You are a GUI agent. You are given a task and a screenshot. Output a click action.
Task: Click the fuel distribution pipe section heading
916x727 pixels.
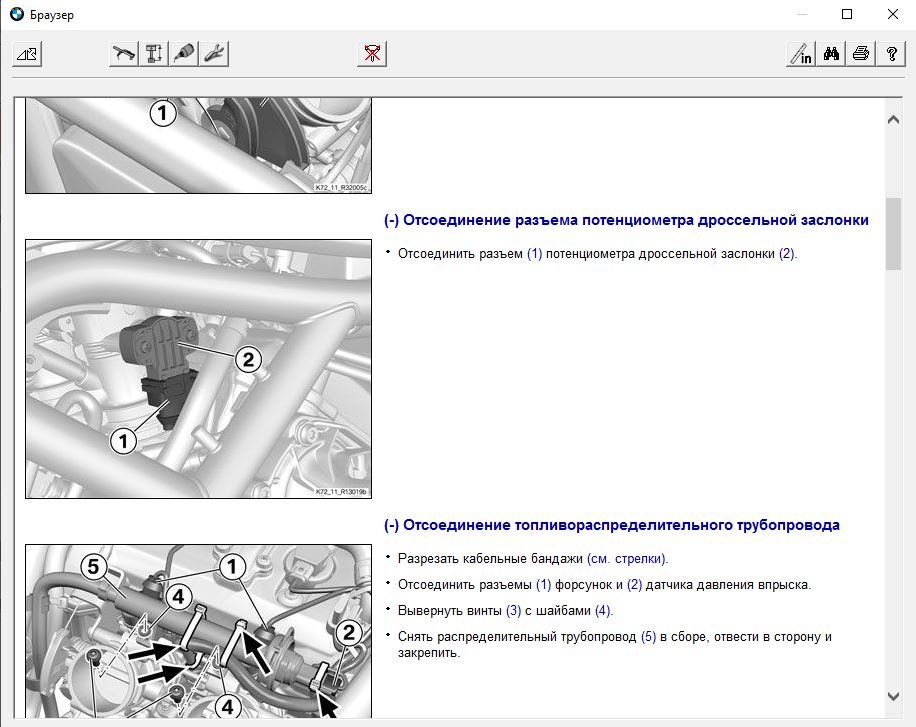pyautogui.click(x=611, y=525)
